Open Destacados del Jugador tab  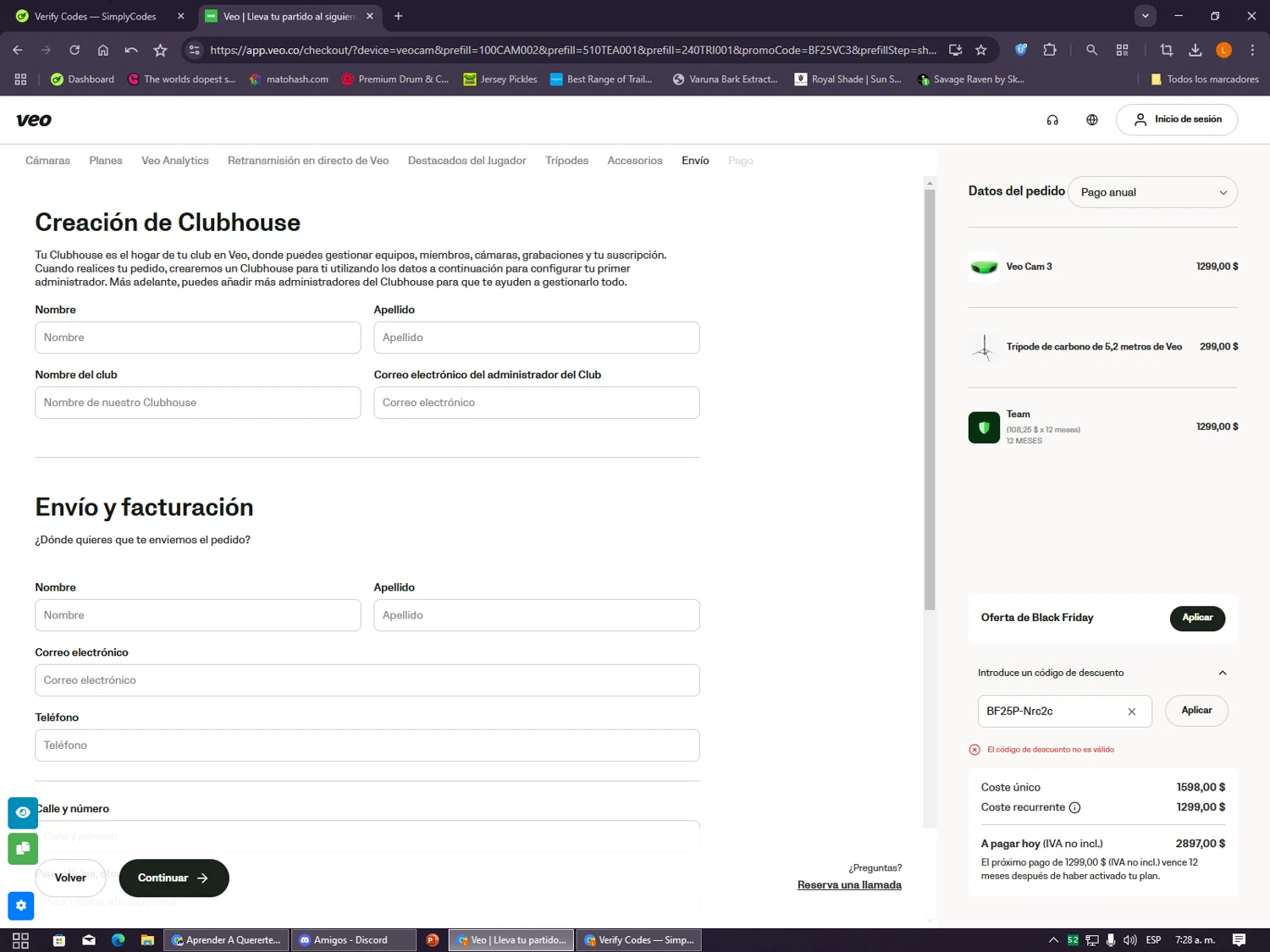click(467, 161)
